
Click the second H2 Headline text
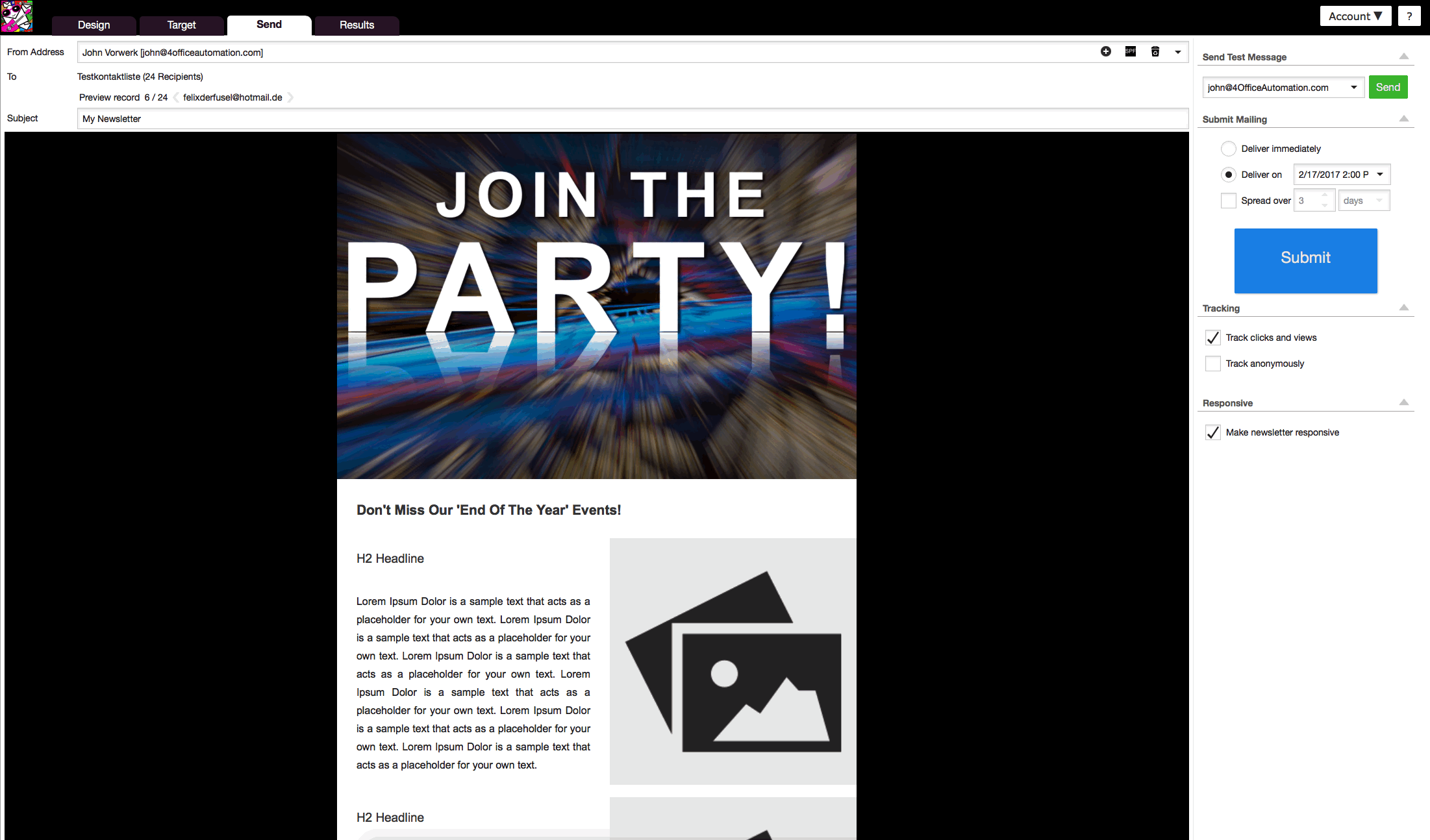pyautogui.click(x=390, y=818)
